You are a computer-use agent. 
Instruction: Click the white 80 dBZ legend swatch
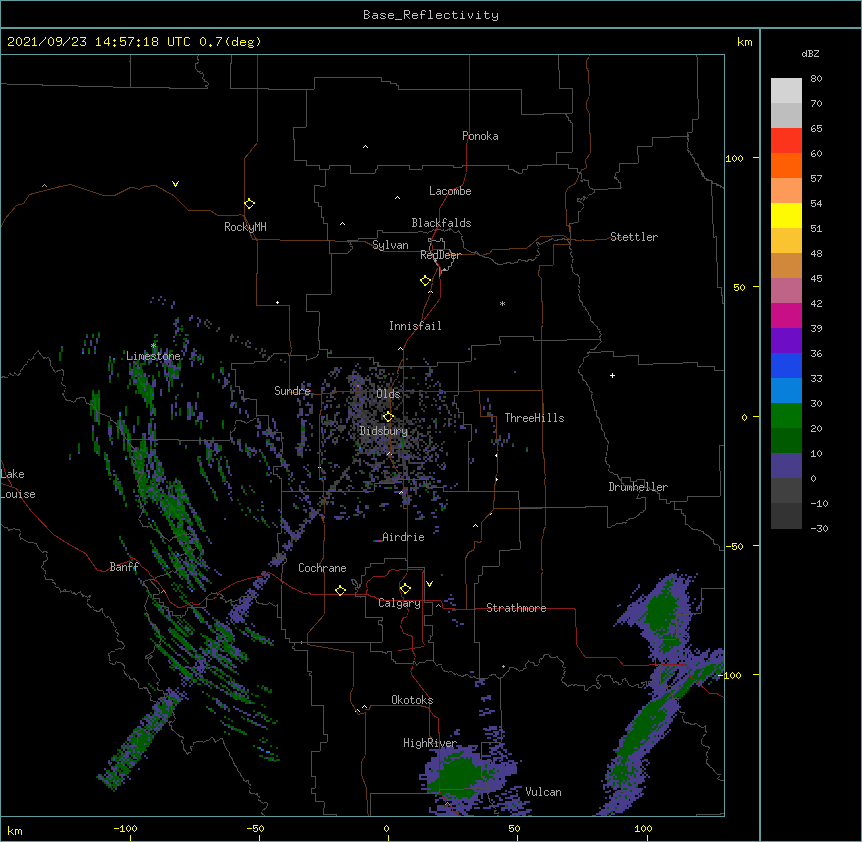coord(786,91)
